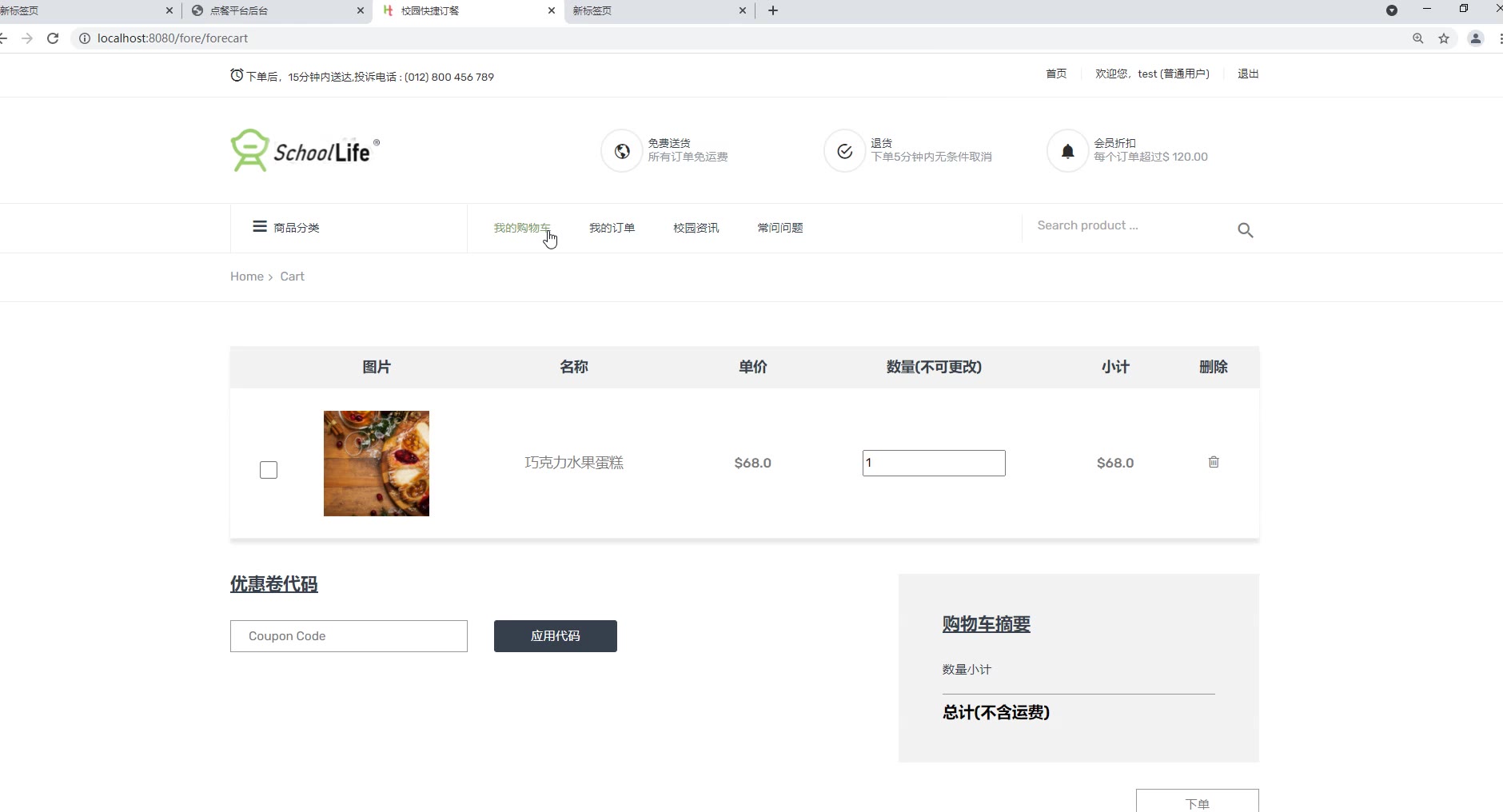Open the 商品分类 hamburger menu
The height and width of the screenshot is (812, 1503).
pyautogui.click(x=260, y=227)
